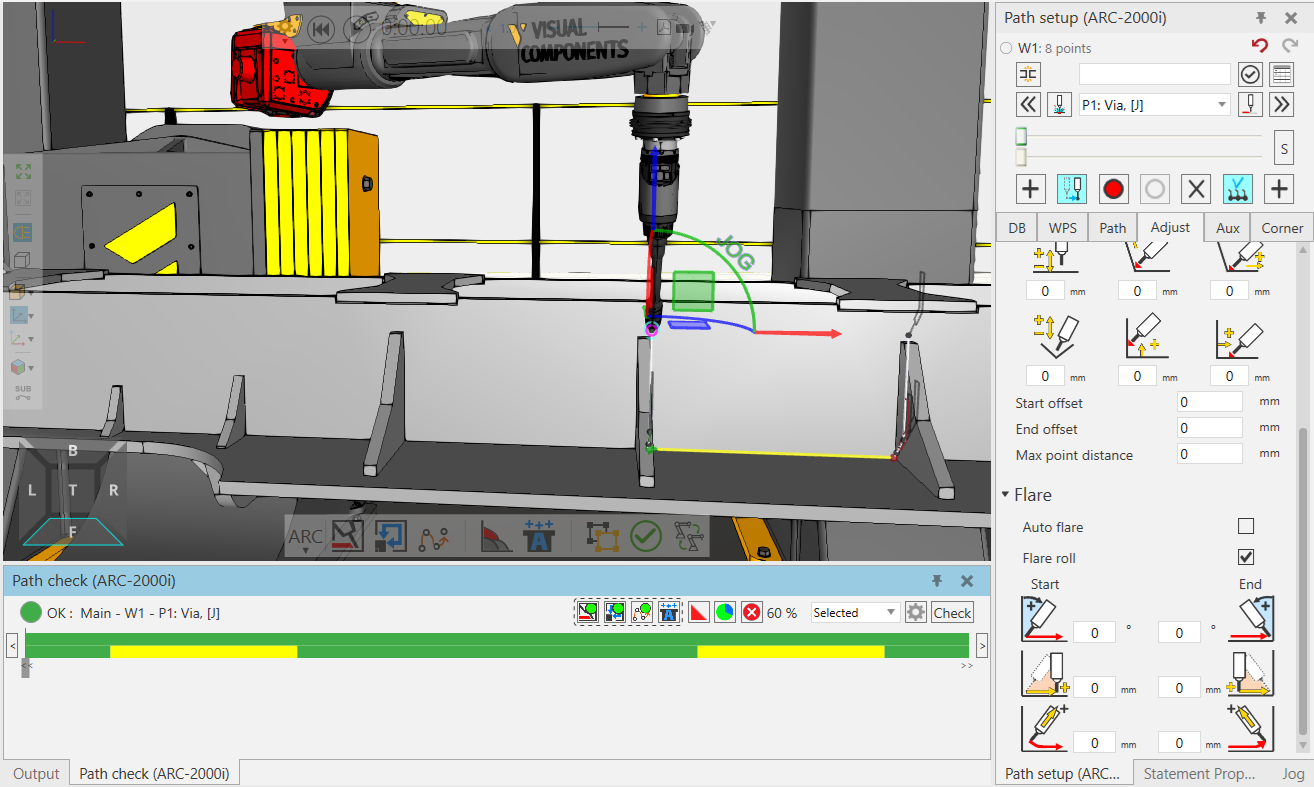
Task: Select the W1 radio button
Action: click(1005, 47)
